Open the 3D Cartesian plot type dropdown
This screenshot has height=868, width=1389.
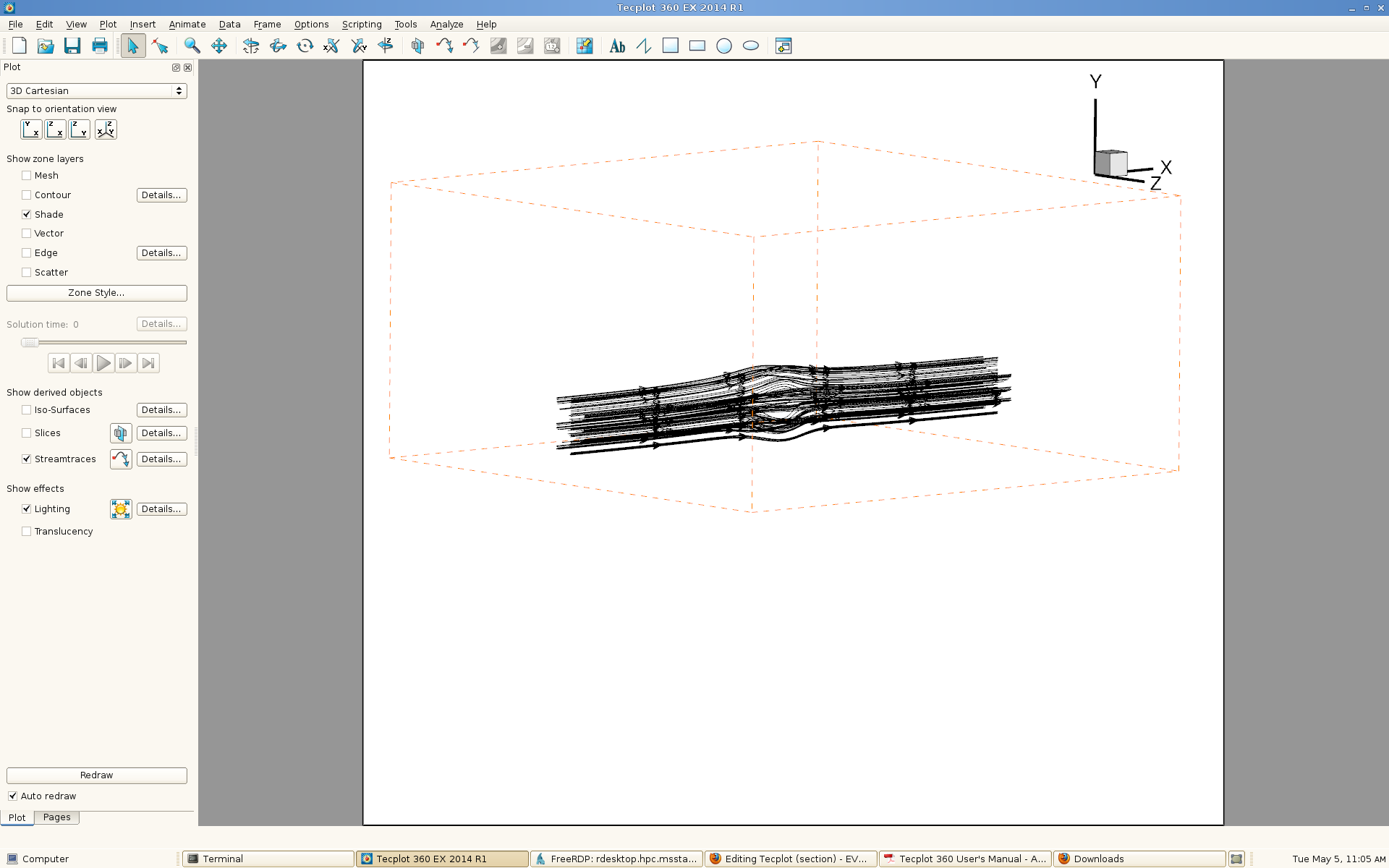(96, 91)
